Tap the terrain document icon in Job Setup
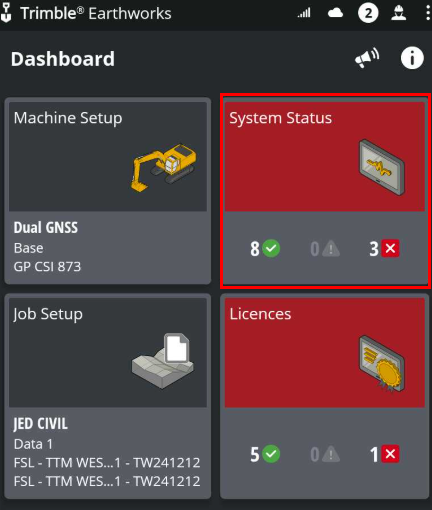The height and width of the screenshot is (510, 432). 163,361
